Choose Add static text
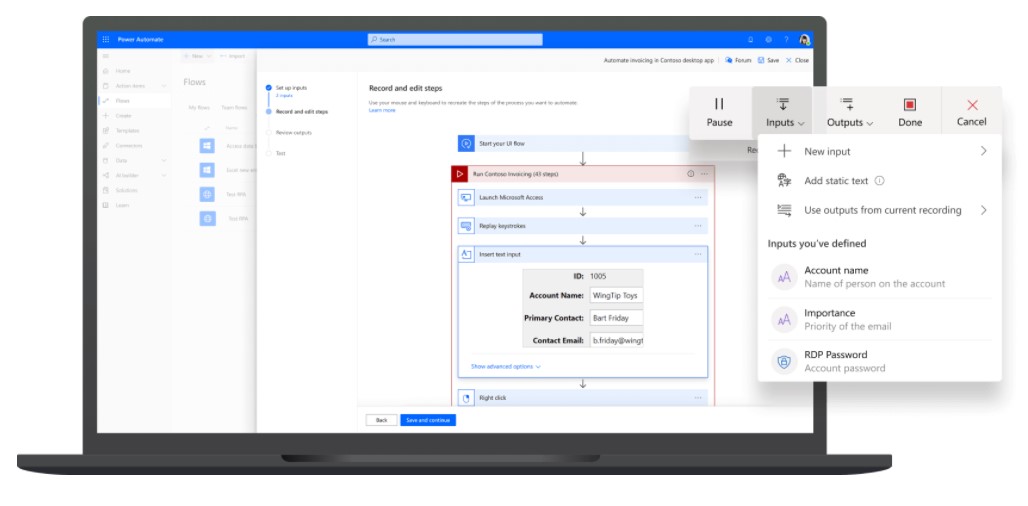Screen dimensions: 1028x506 (836, 181)
